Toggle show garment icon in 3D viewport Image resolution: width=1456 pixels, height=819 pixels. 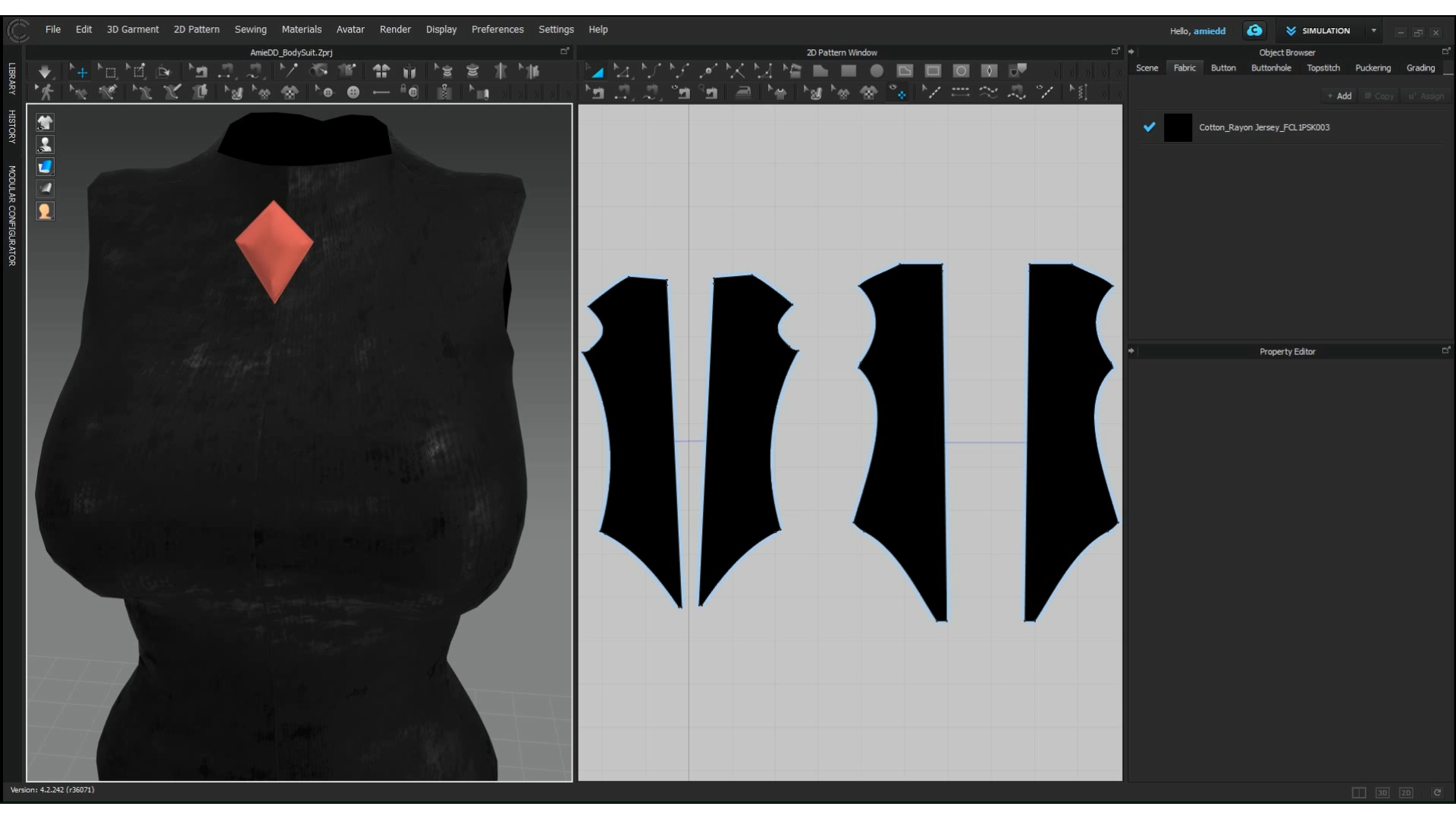click(x=45, y=122)
